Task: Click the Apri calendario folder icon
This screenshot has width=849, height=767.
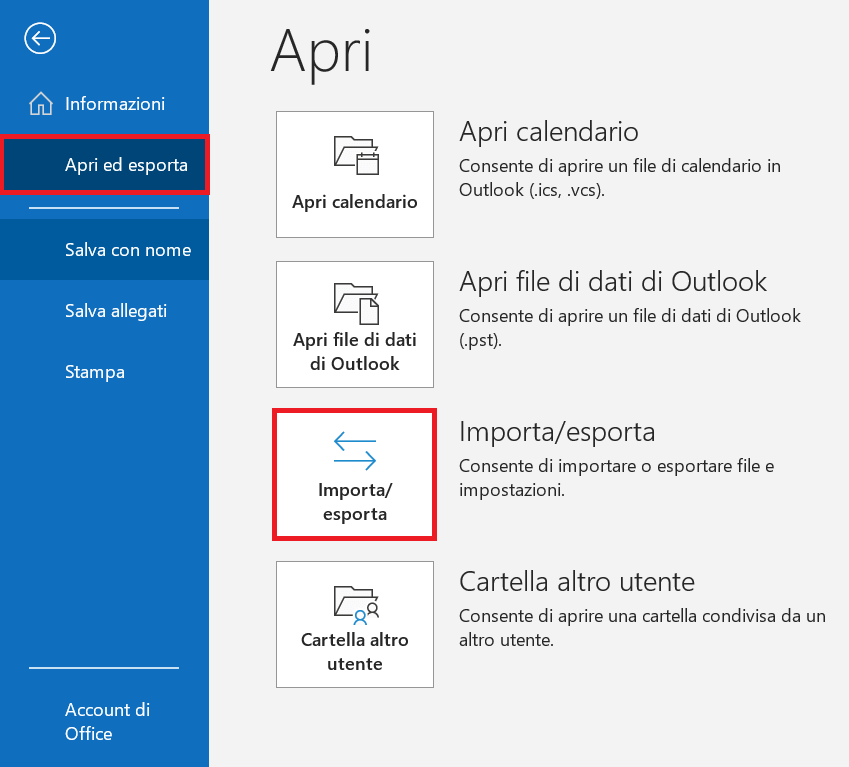Action: [356, 155]
